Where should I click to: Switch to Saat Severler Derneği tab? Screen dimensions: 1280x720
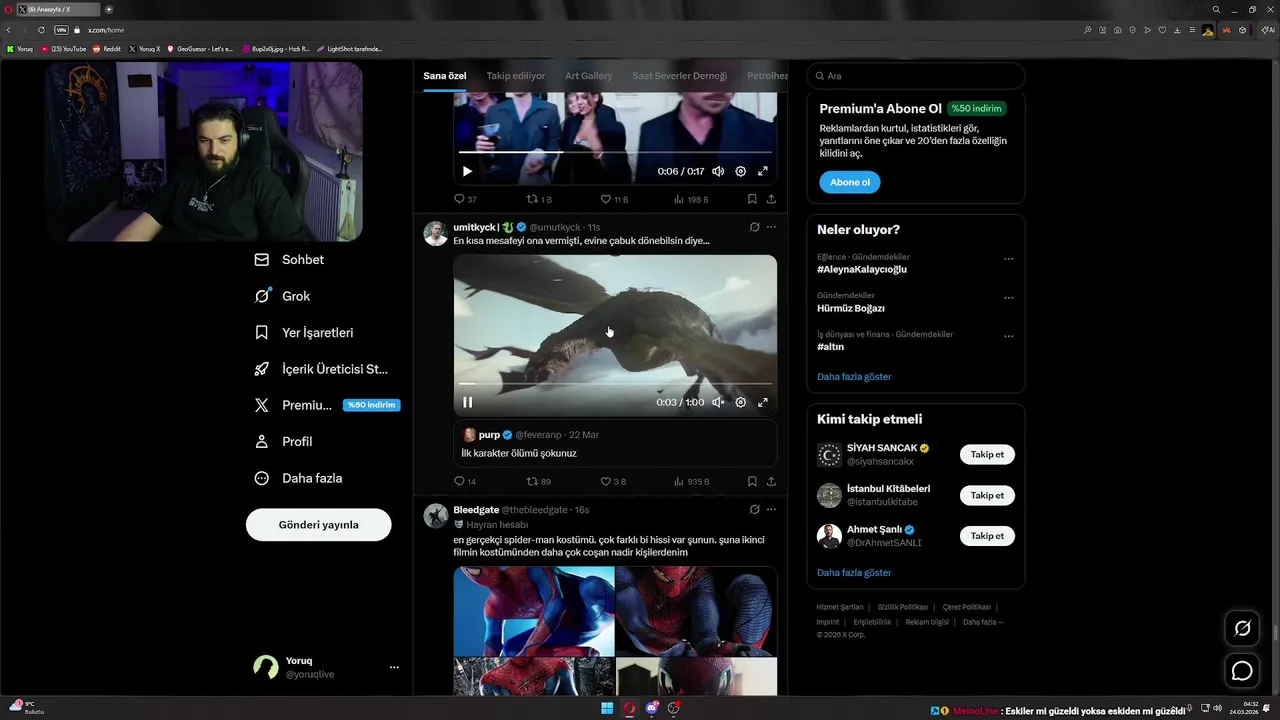[679, 76]
